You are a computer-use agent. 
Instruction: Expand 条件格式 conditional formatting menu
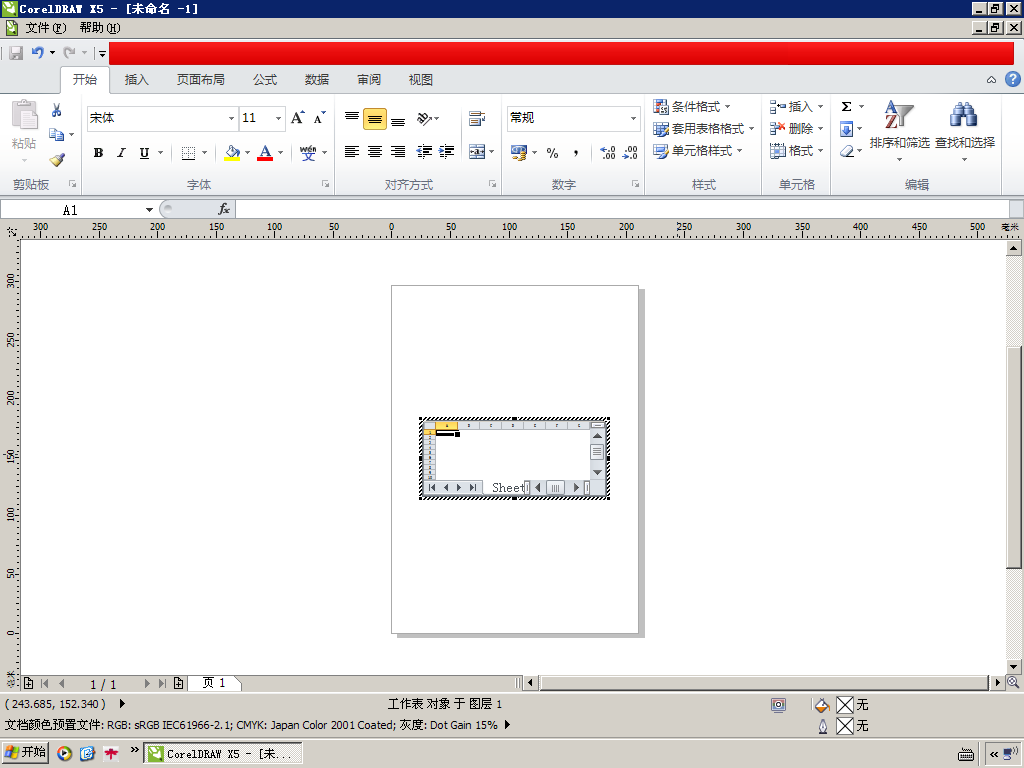click(x=692, y=106)
